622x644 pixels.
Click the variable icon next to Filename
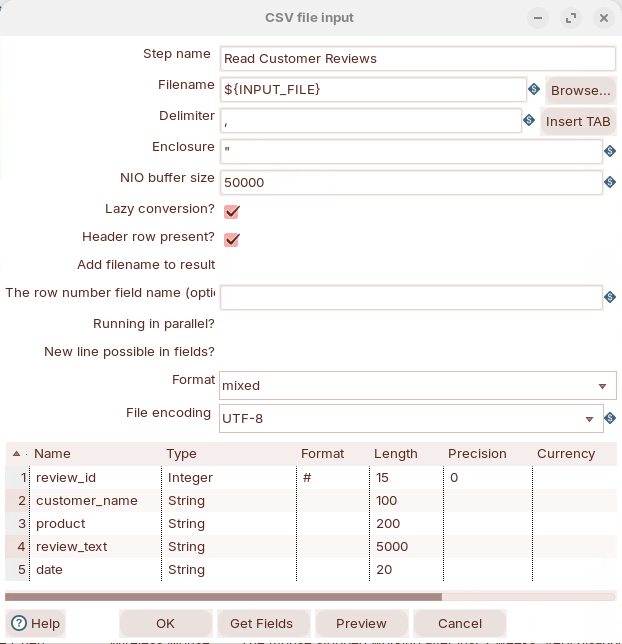pyautogui.click(x=534, y=90)
